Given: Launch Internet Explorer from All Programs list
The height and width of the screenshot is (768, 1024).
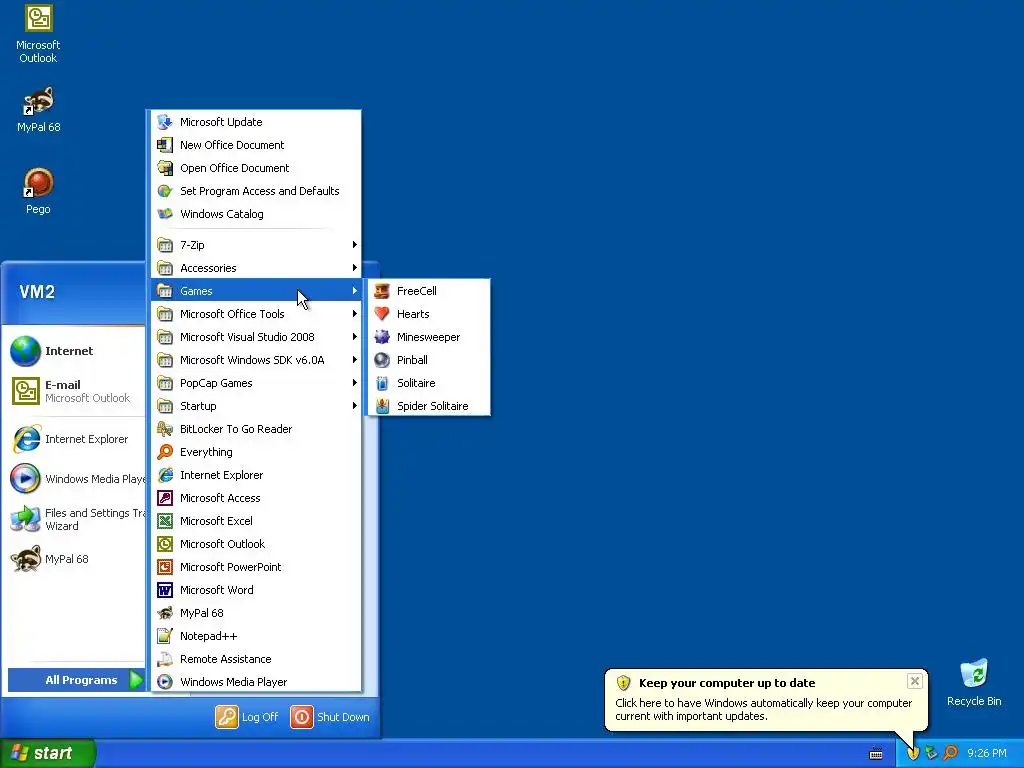Looking at the screenshot, I should pos(256,475).
